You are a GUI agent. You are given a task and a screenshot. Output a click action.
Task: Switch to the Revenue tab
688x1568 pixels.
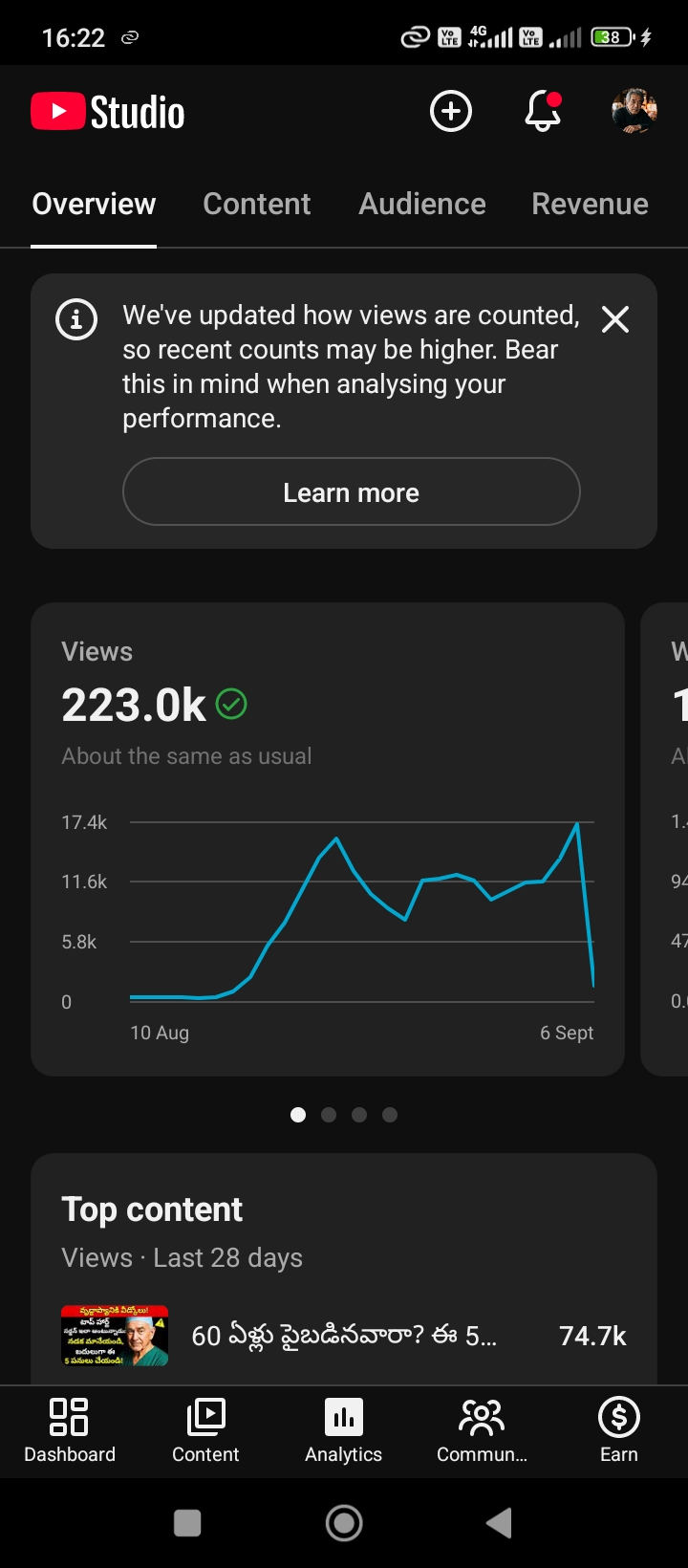[x=591, y=204]
